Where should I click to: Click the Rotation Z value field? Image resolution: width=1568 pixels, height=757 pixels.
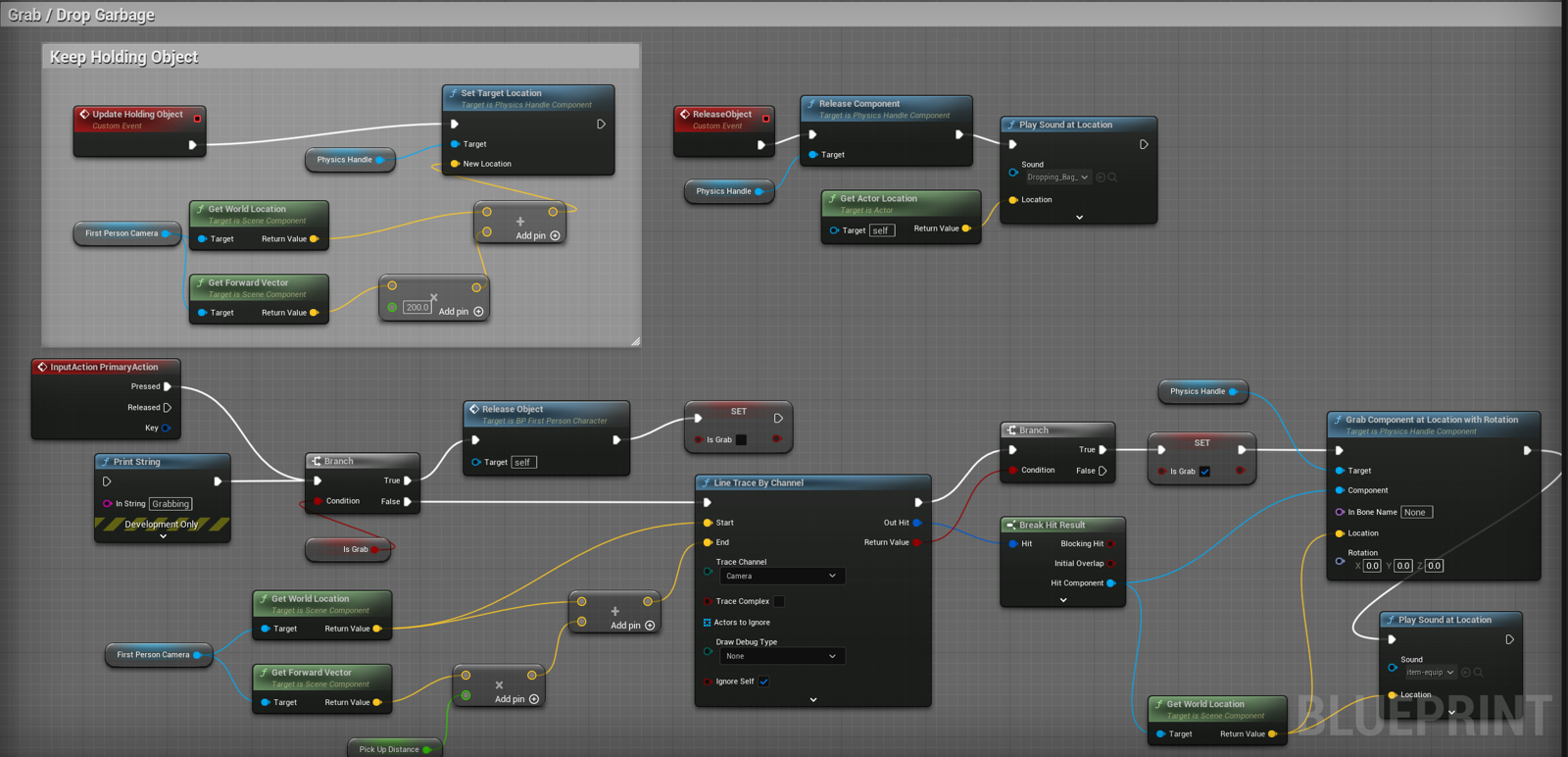(x=1435, y=566)
